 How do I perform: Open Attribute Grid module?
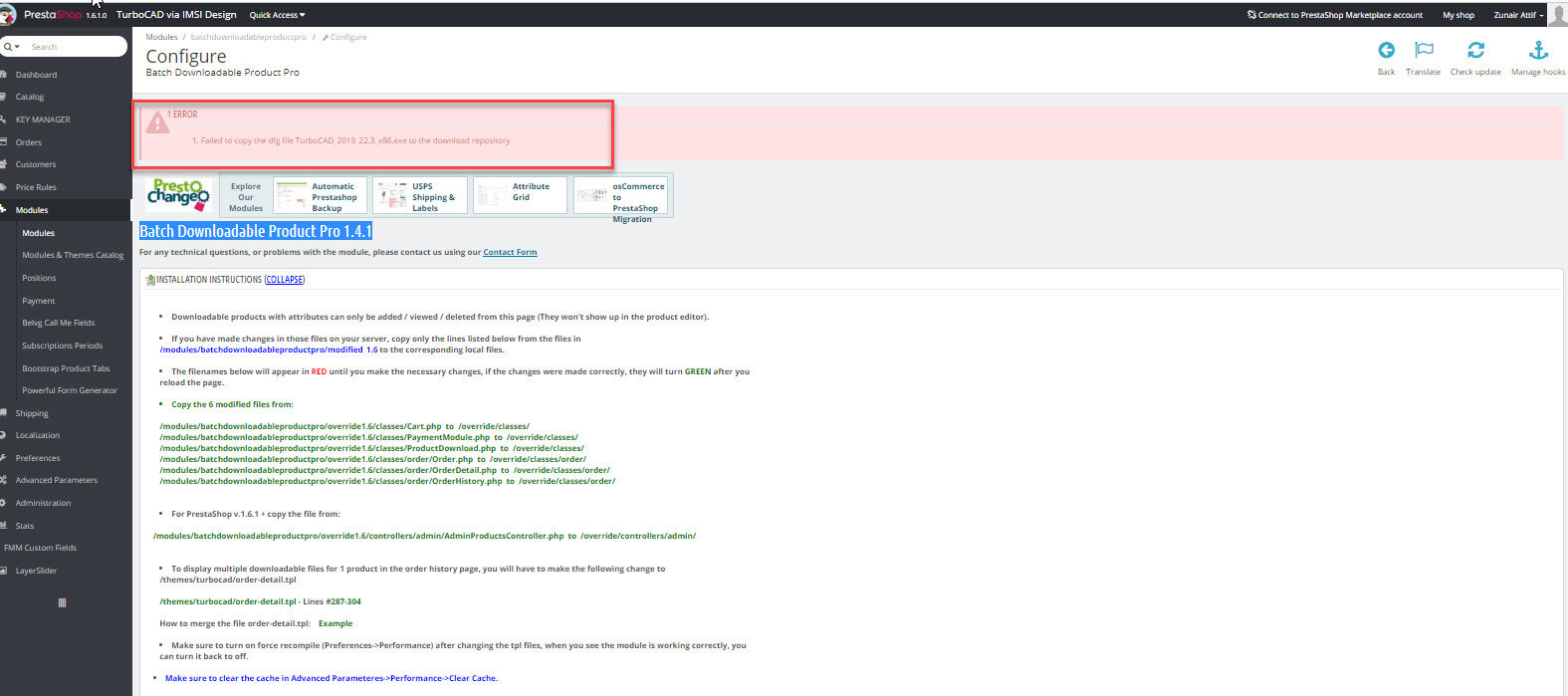520,195
